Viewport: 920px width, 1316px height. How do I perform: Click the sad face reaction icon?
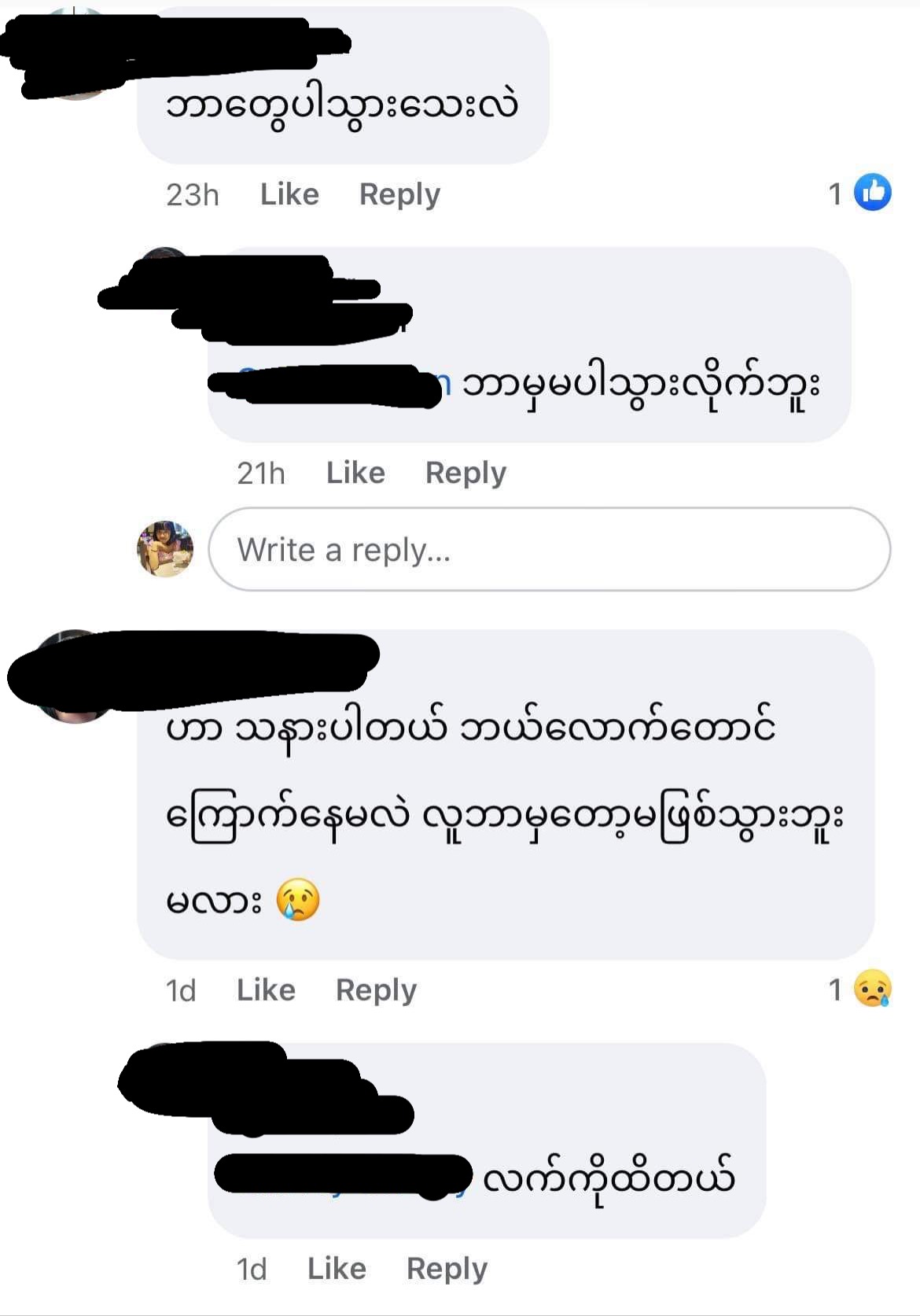(872, 989)
